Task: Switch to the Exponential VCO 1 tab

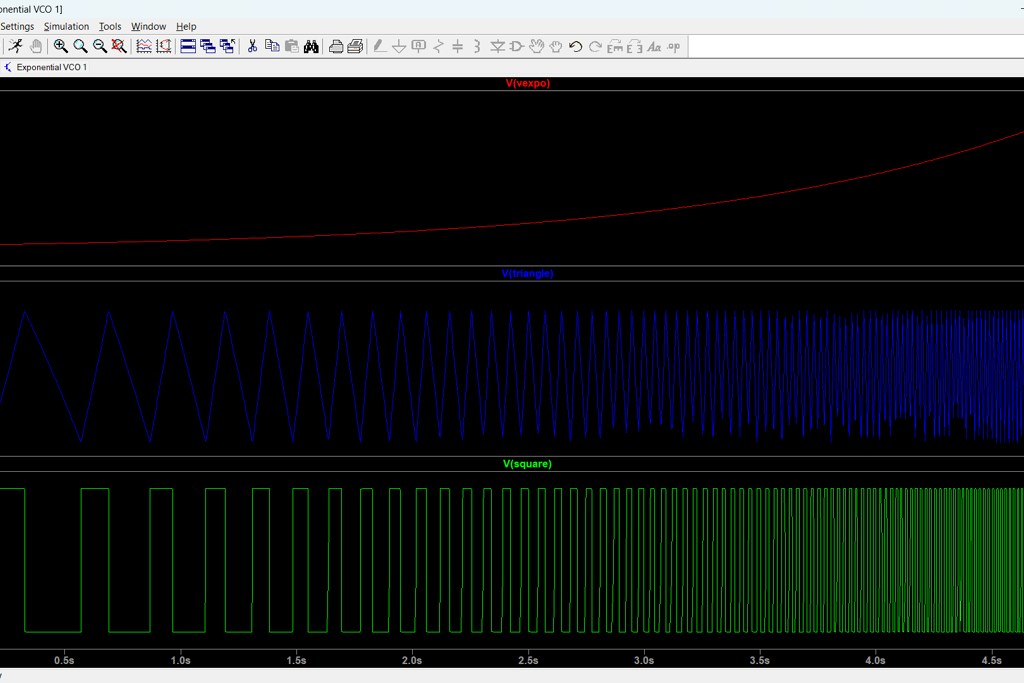Action: point(46,67)
